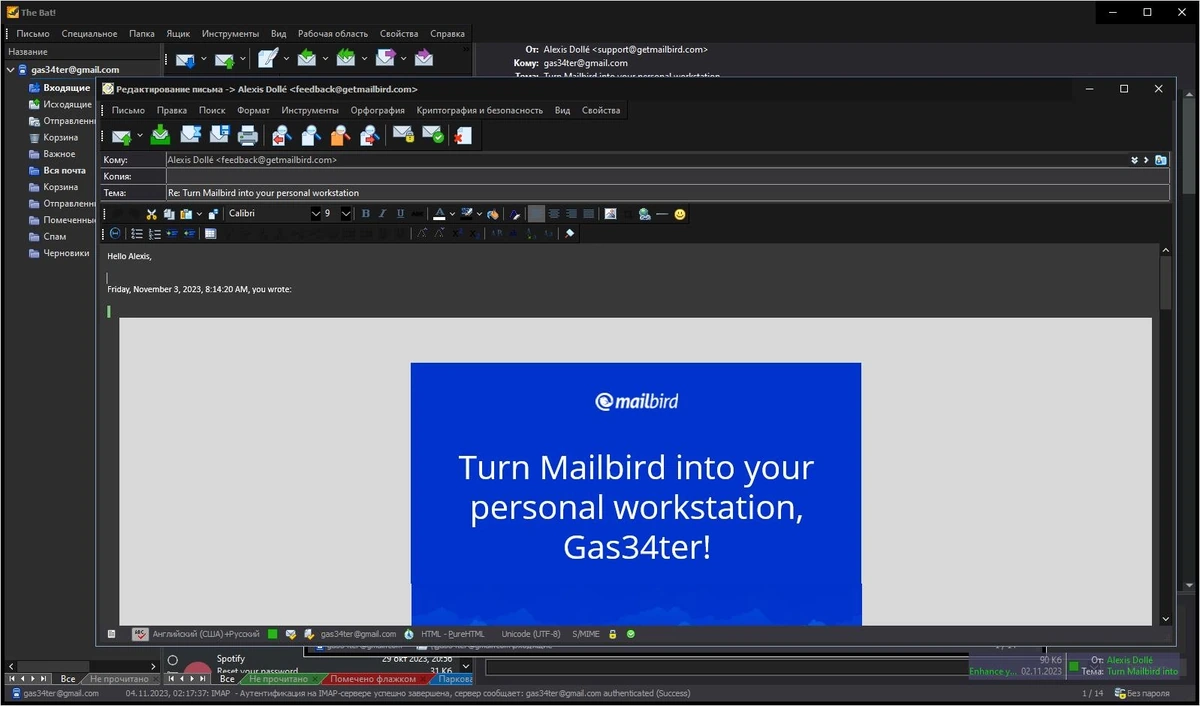The height and width of the screenshot is (706, 1200).
Task: Open Формат menu in editor window
Action: click(254, 110)
